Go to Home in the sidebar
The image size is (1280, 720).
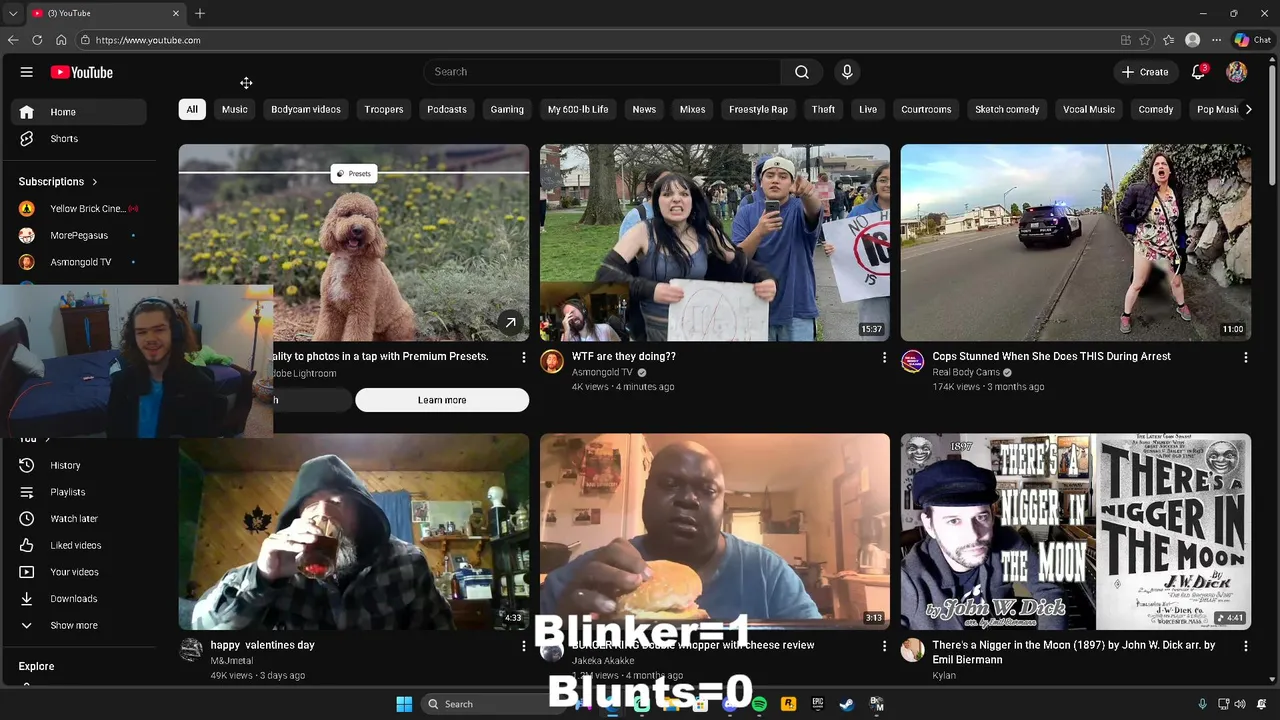pos(78,112)
